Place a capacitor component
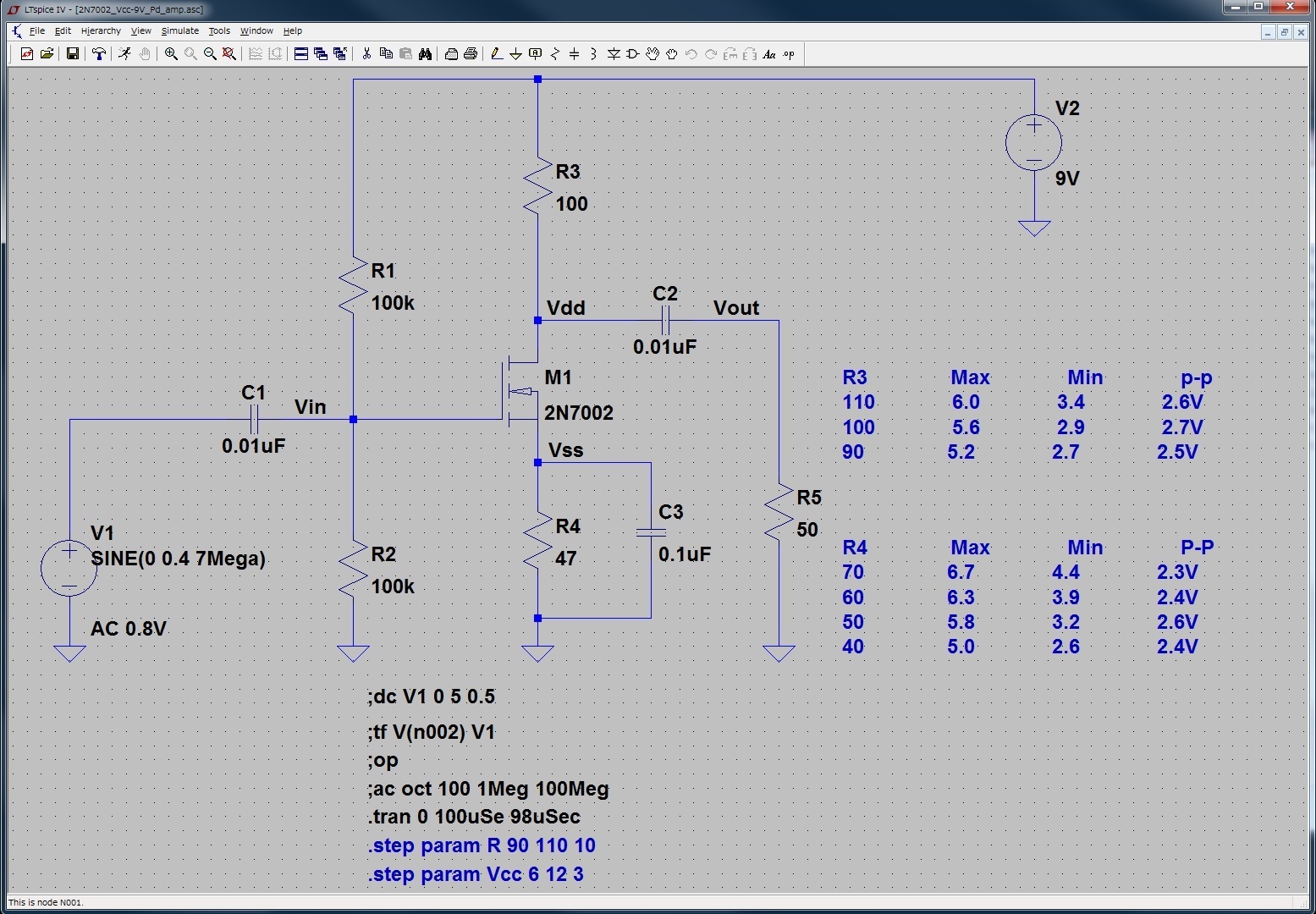The height and width of the screenshot is (914, 1316). 574,53
